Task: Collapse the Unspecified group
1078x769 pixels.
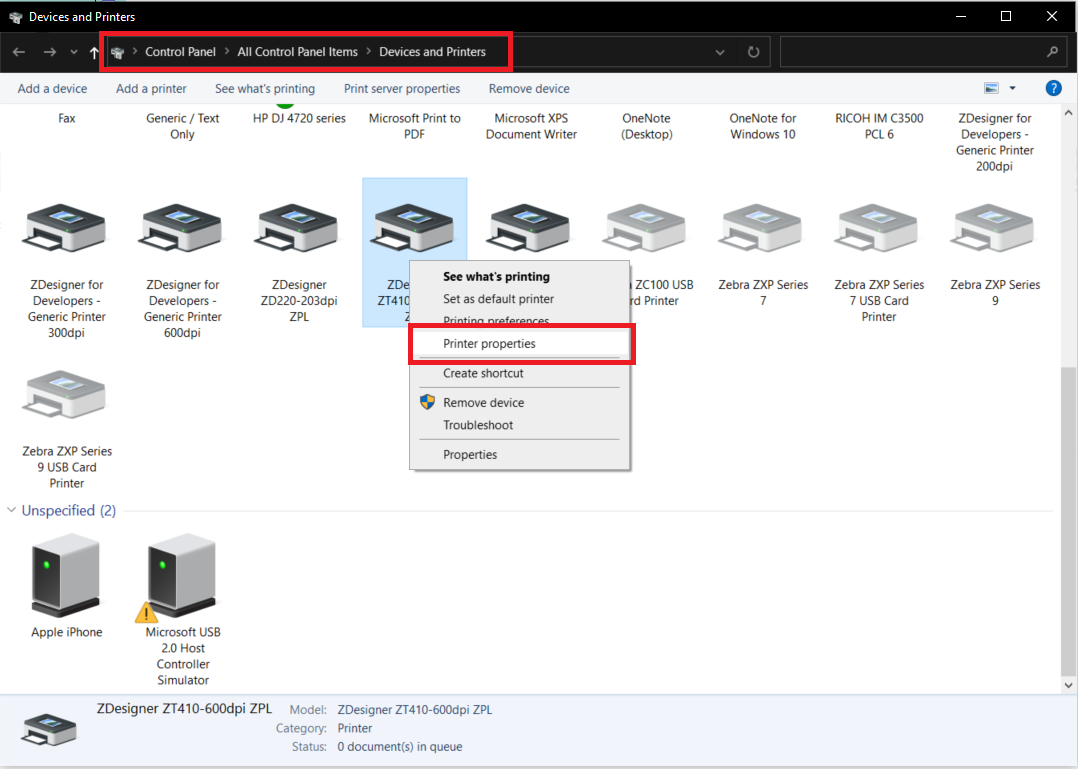Action: point(12,511)
